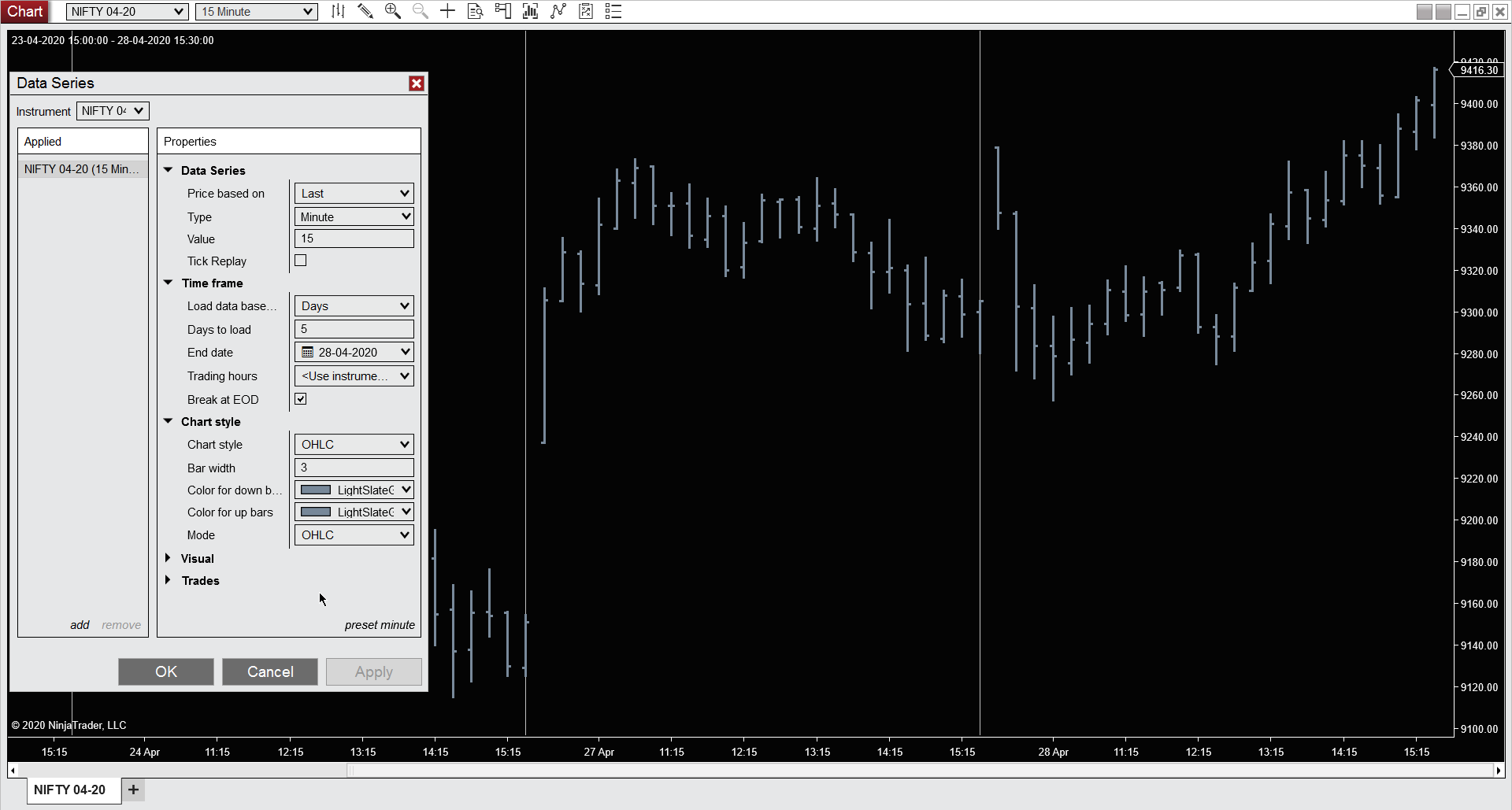Open the Chart style dropdown showing OHLC
The image size is (1512, 810).
pos(354,444)
